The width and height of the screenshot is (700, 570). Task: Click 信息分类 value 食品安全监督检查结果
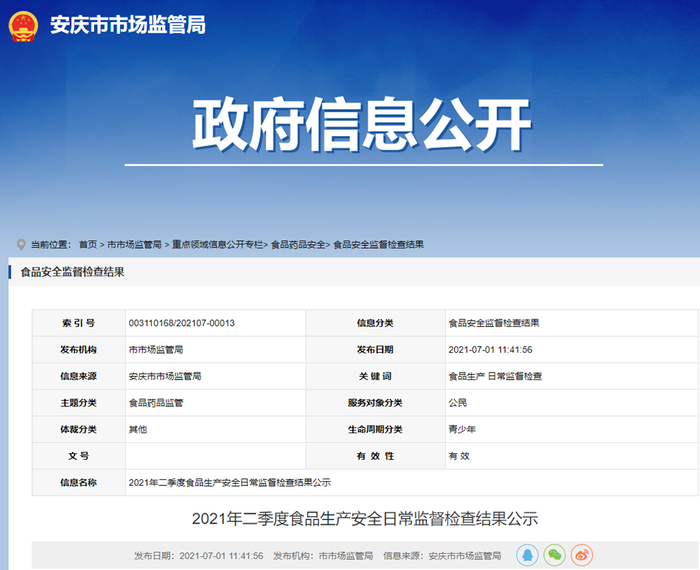pos(494,323)
